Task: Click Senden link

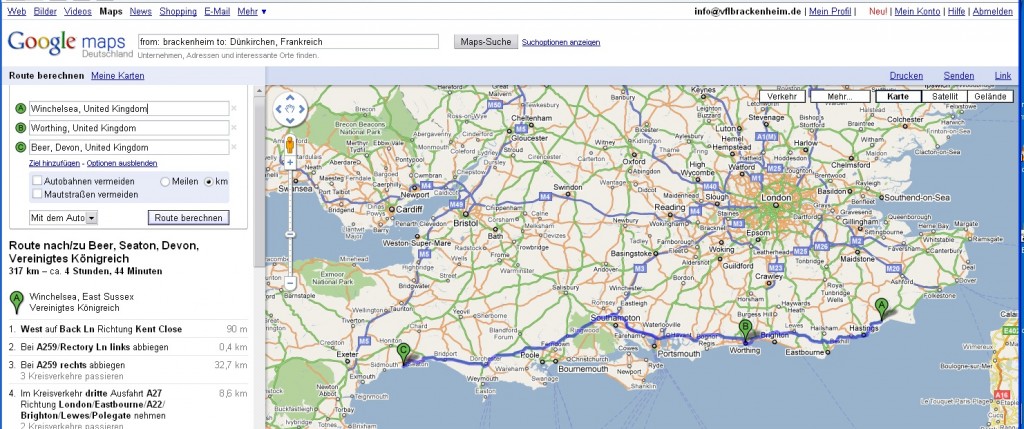Action: pos(959,76)
